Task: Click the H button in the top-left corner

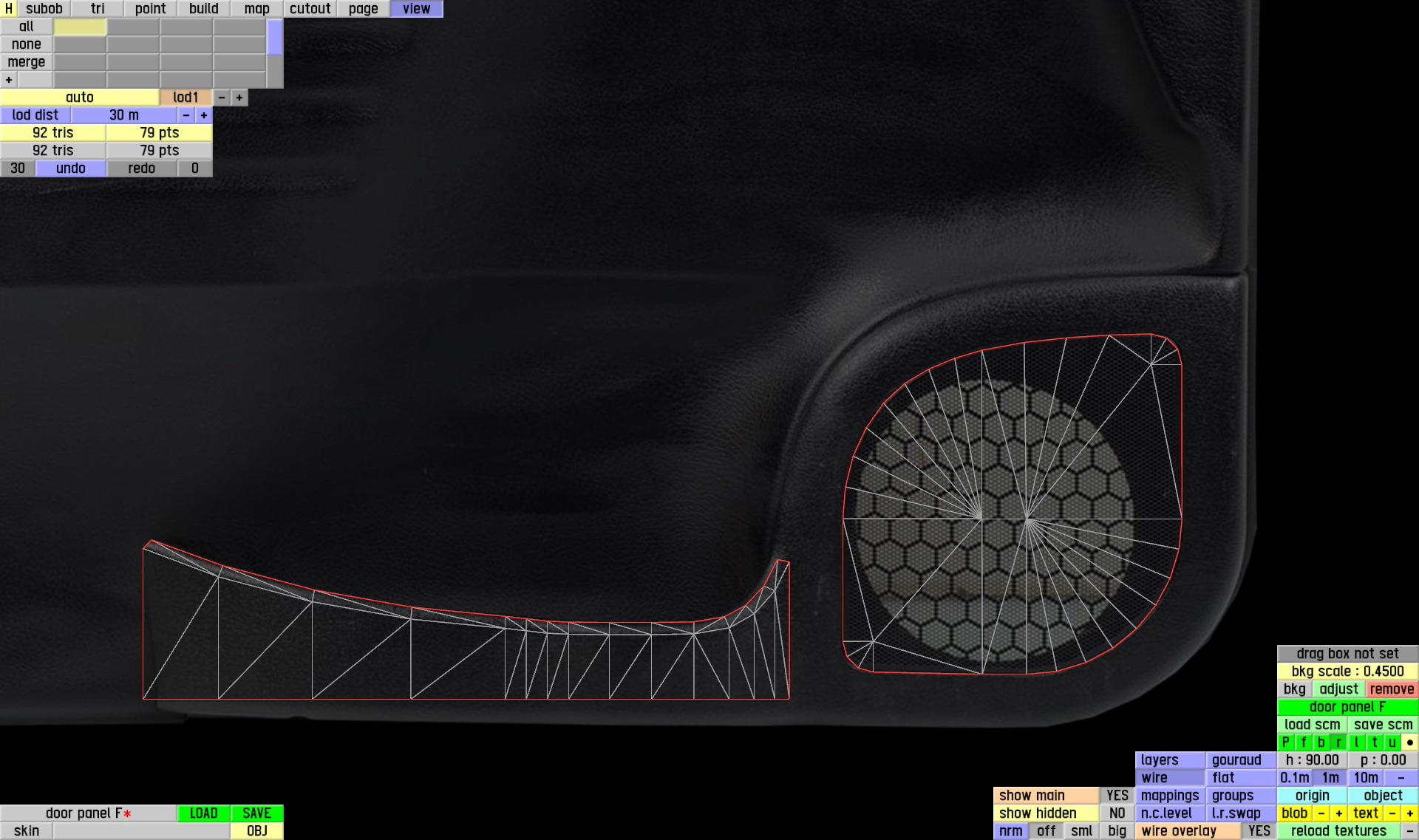Action: (x=8, y=9)
